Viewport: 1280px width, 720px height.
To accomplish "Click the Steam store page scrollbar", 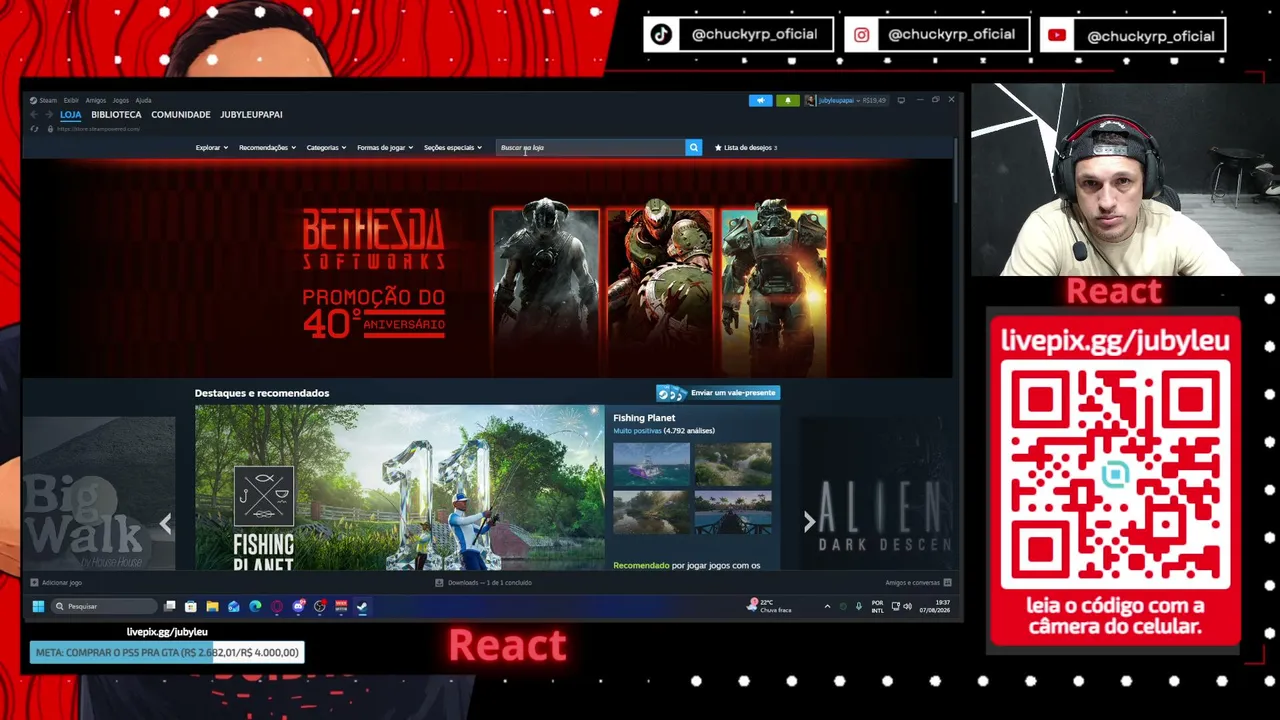I will [956, 170].
